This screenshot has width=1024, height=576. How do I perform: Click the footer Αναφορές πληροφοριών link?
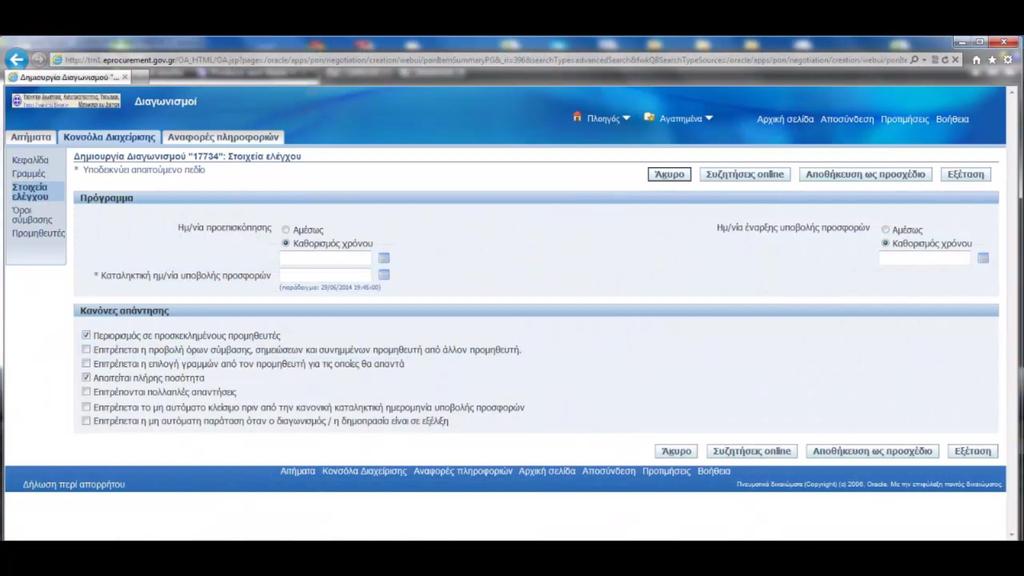(462, 471)
